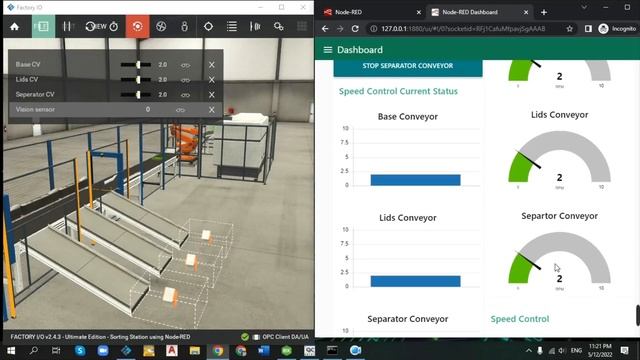Click the Lids Conveyor bar chart bar
Screen dimensions: 640x360
click(416, 281)
